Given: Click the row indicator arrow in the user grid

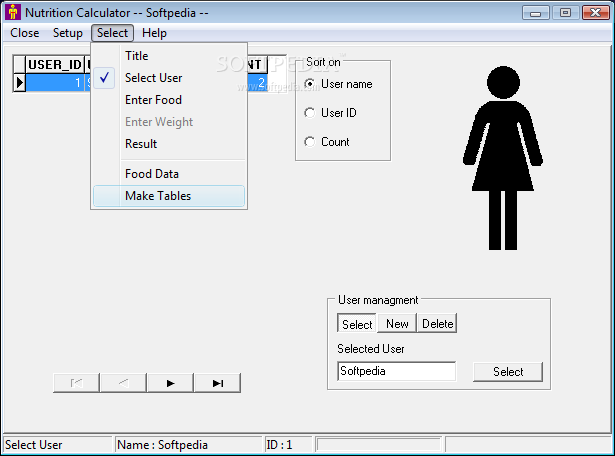Looking at the screenshot, I should [x=19, y=83].
